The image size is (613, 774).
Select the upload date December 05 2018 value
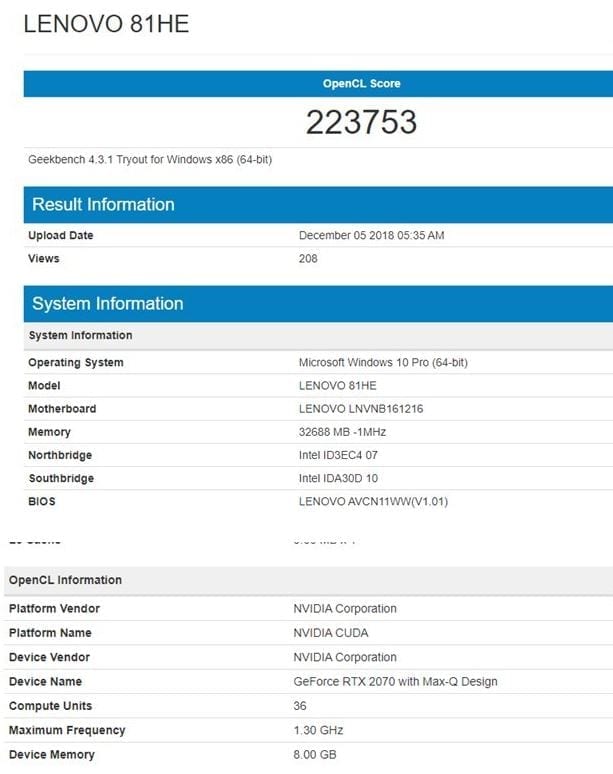tap(371, 236)
